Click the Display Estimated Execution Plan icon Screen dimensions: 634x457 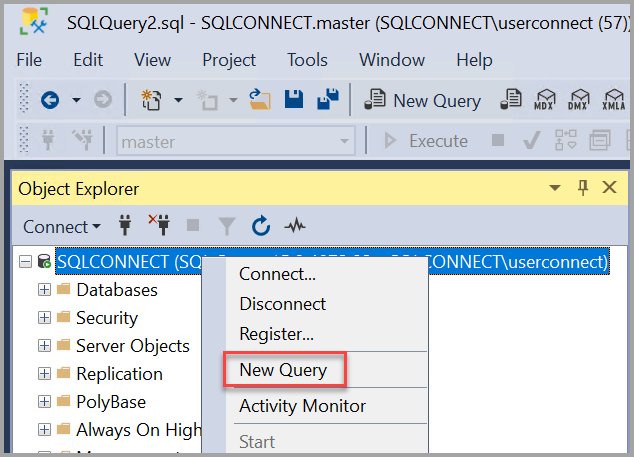click(x=565, y=140)
